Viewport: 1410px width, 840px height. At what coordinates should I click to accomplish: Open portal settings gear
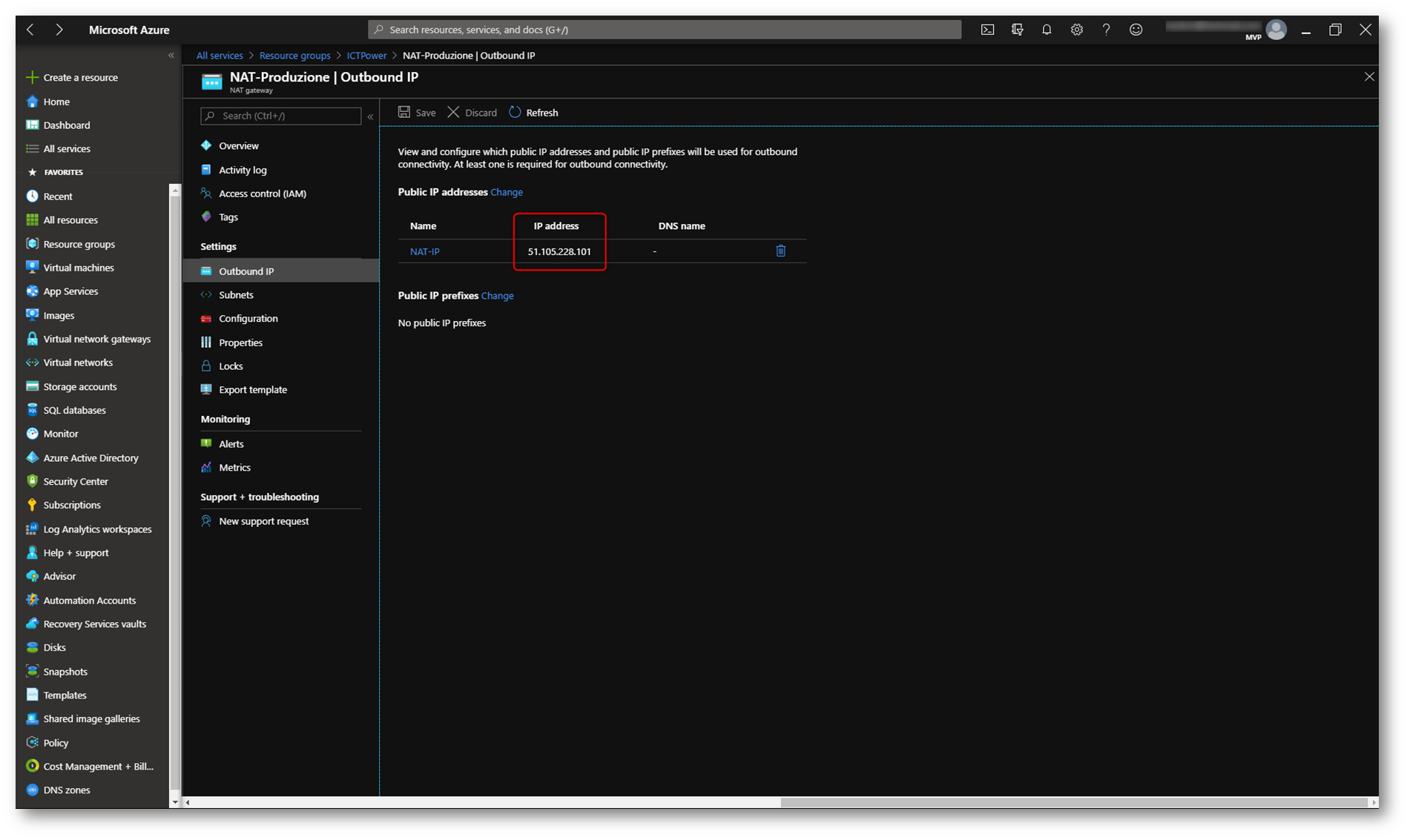(1076, 30)
